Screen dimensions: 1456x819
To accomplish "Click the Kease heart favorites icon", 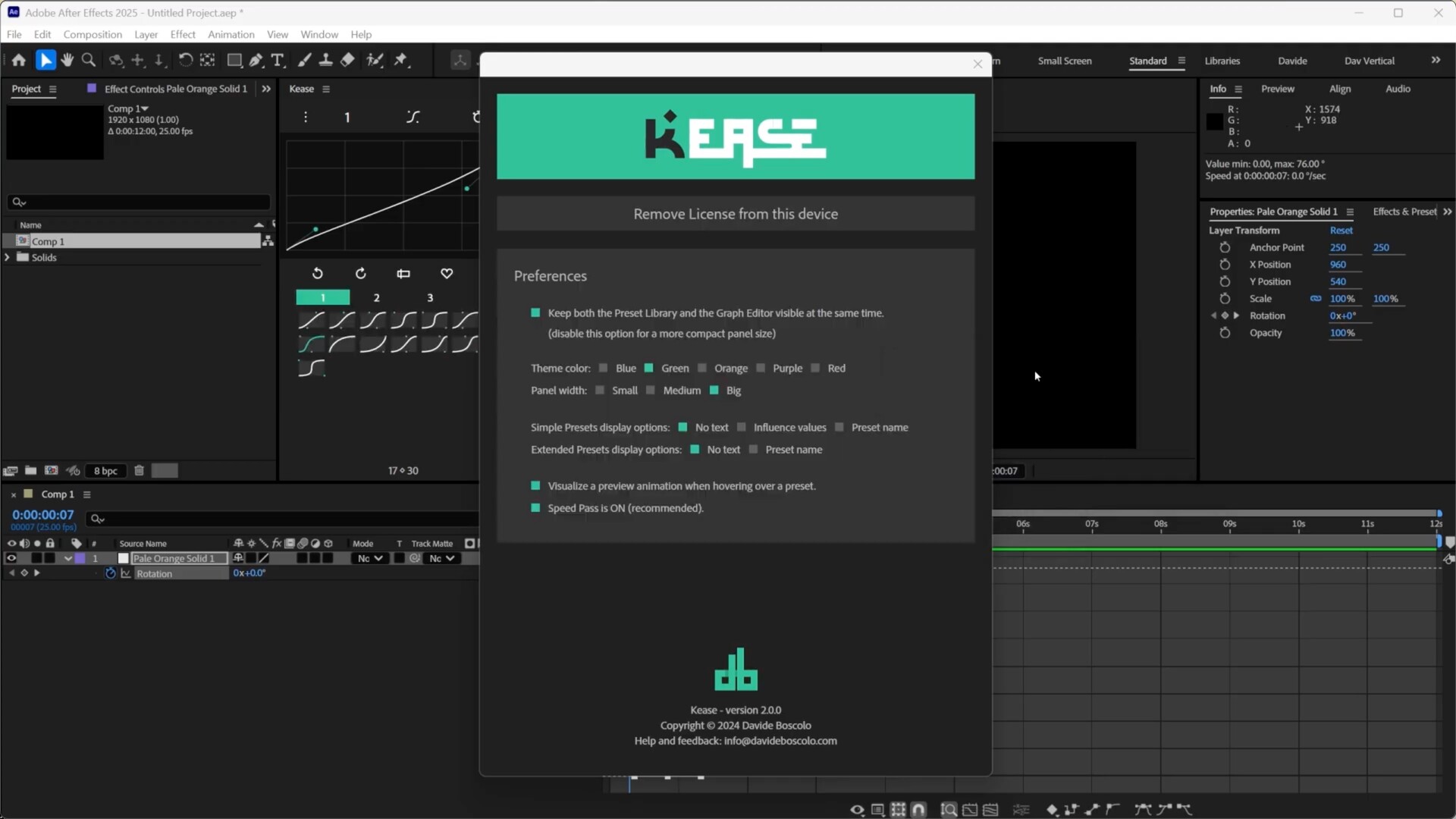I will [447, 274].
